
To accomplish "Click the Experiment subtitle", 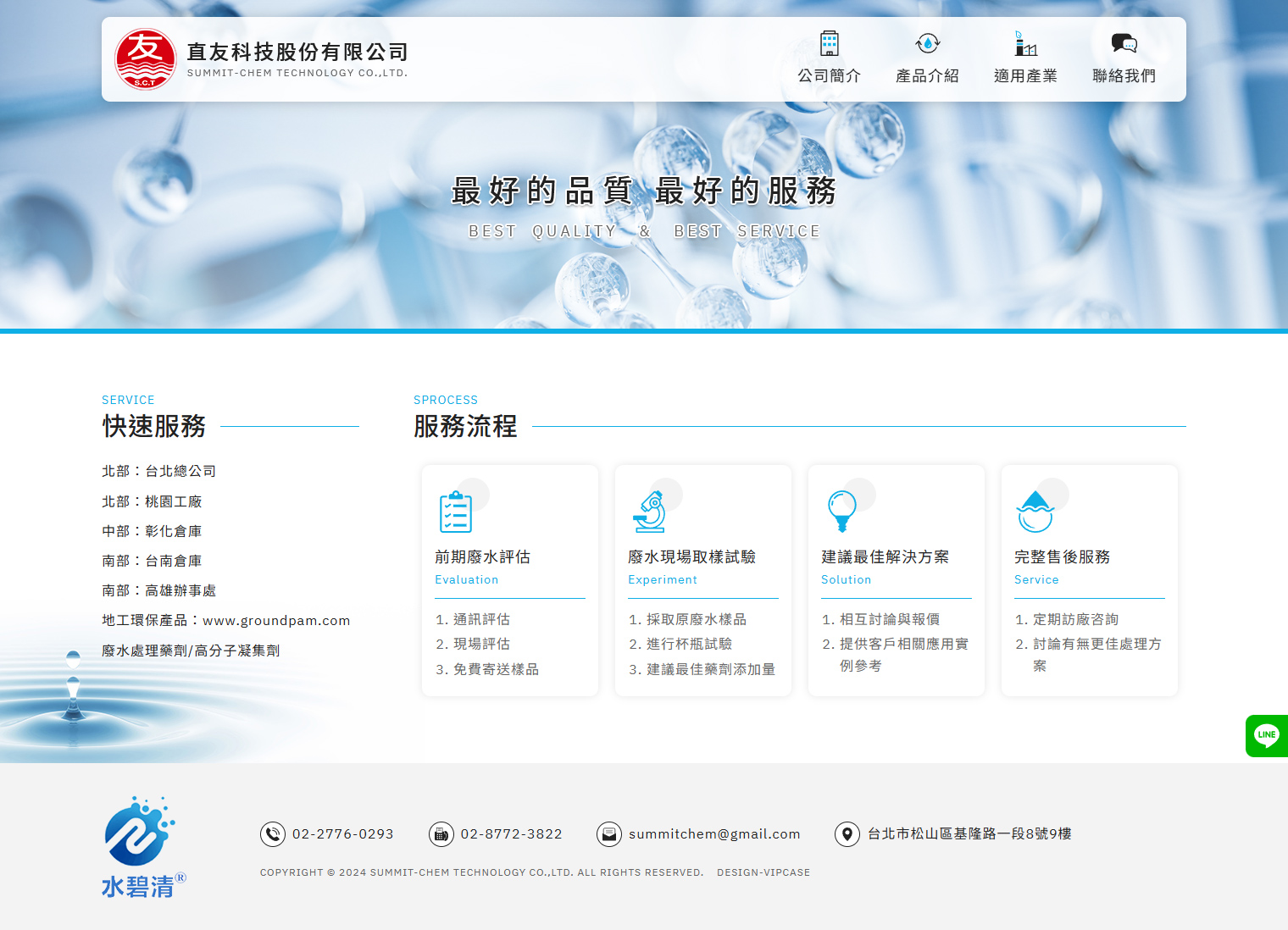I will point(663,580).
